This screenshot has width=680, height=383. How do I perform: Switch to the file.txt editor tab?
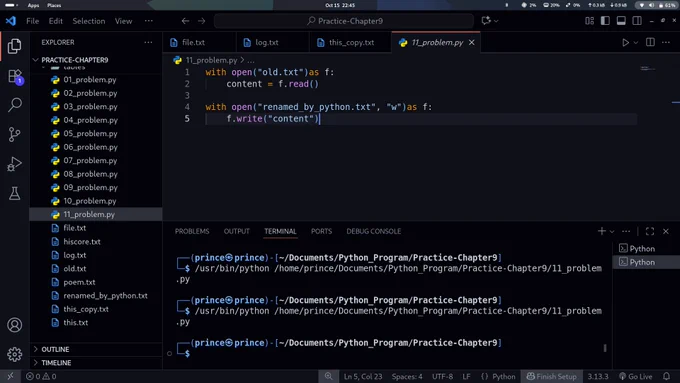click(x=193, y=43)
